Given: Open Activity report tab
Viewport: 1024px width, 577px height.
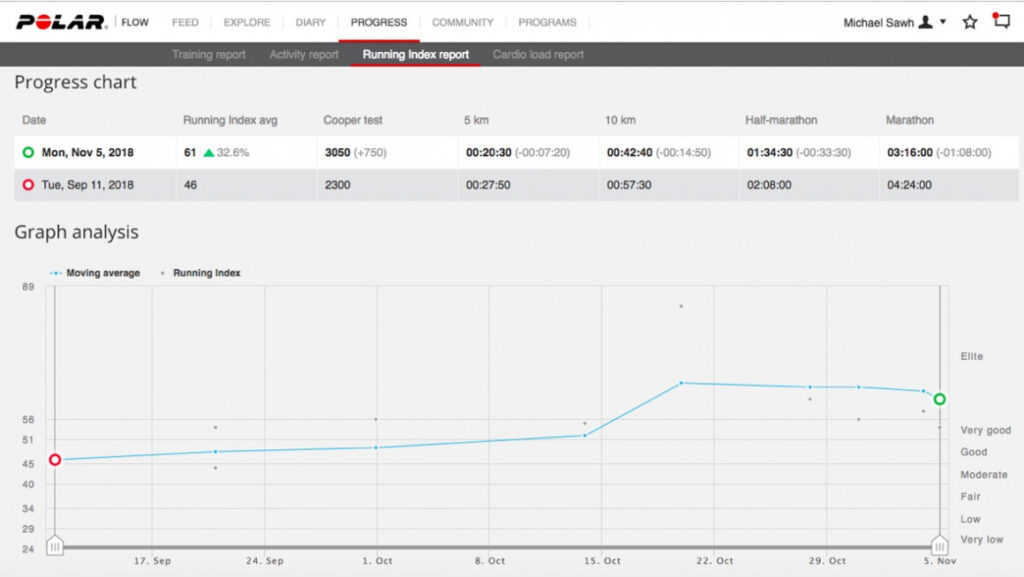Looking at the screenshot, I should (304, 55).
